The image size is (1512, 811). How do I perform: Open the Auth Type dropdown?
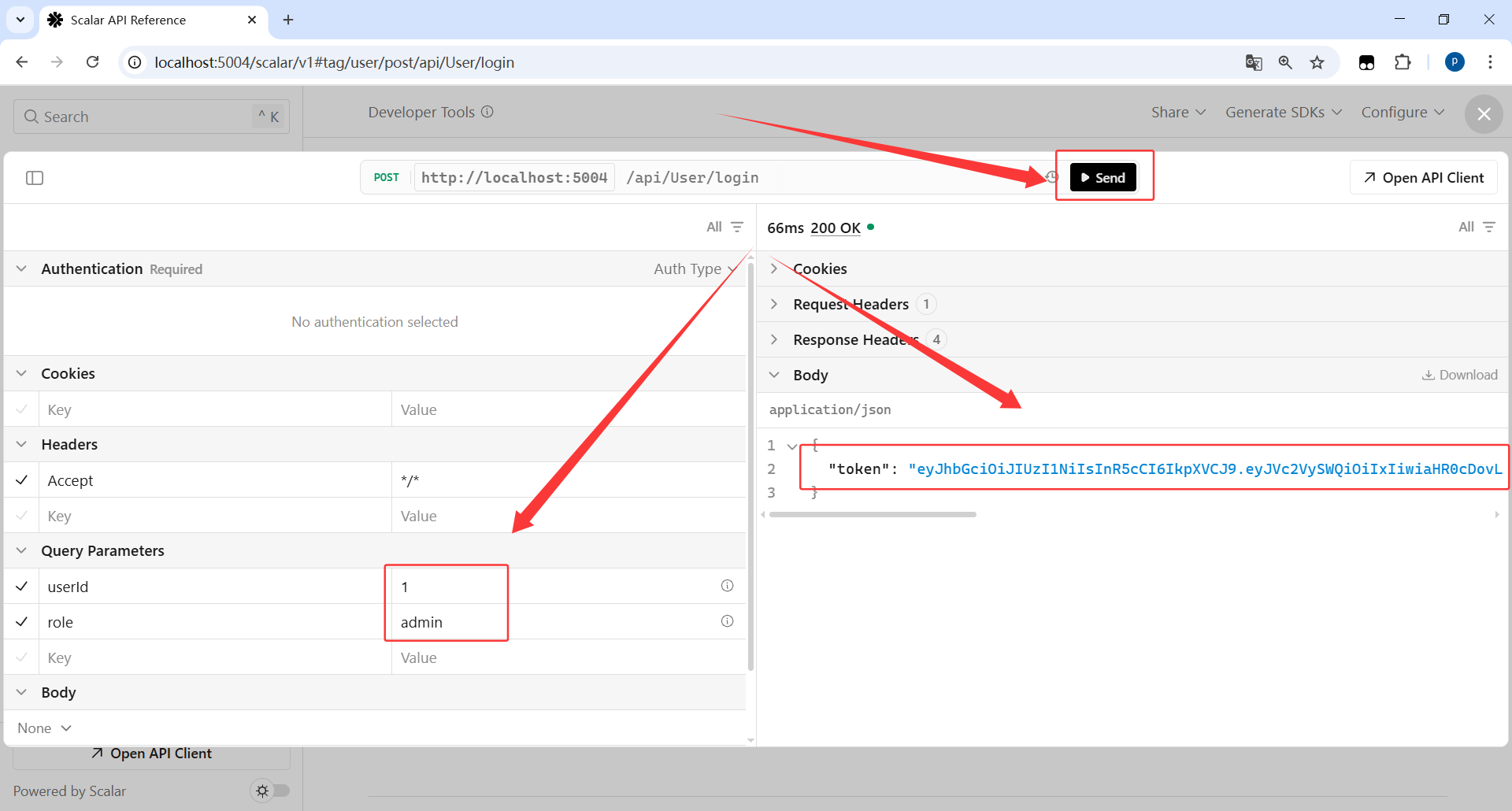(695, 269)
